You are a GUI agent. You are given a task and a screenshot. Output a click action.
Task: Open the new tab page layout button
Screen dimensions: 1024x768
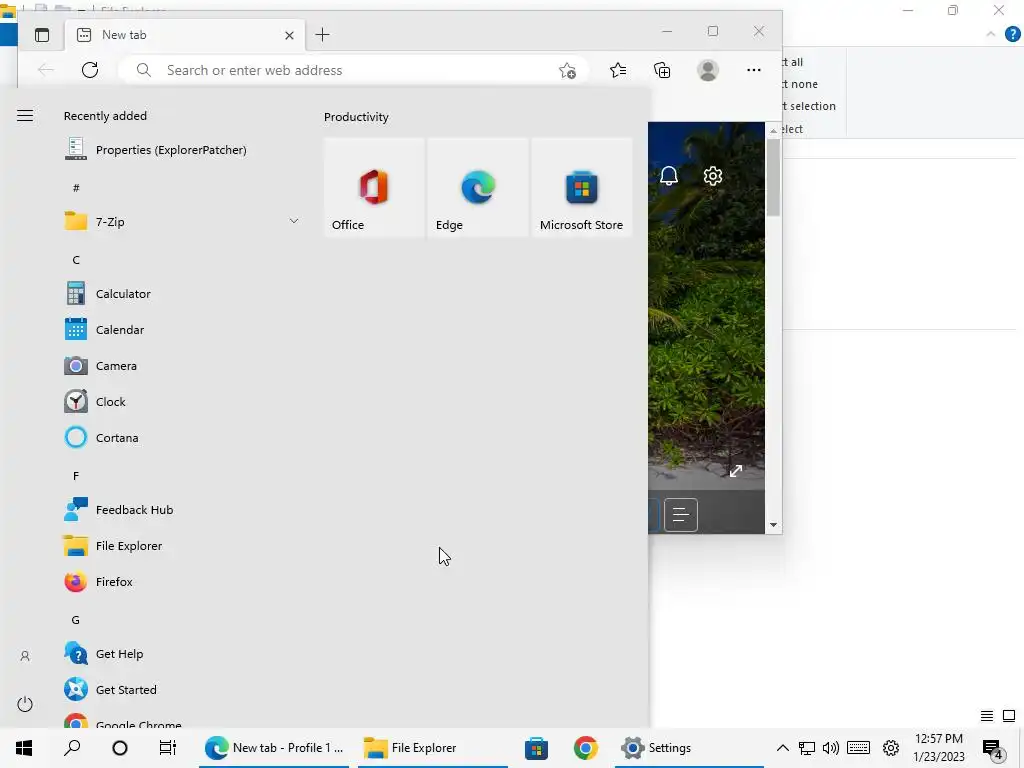(x=680, y=515)
